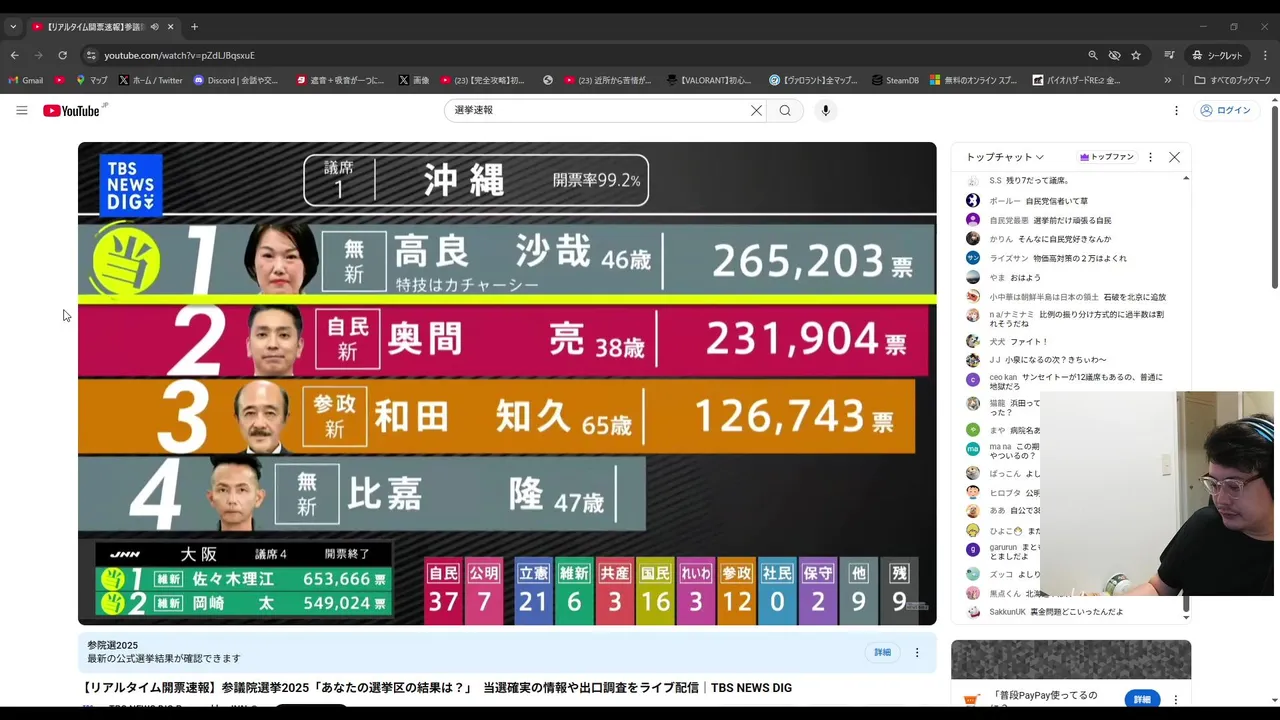Click the address bar URL youtube.com/watch
This screenshot has height=720, width=1280.
click(179, 55)
